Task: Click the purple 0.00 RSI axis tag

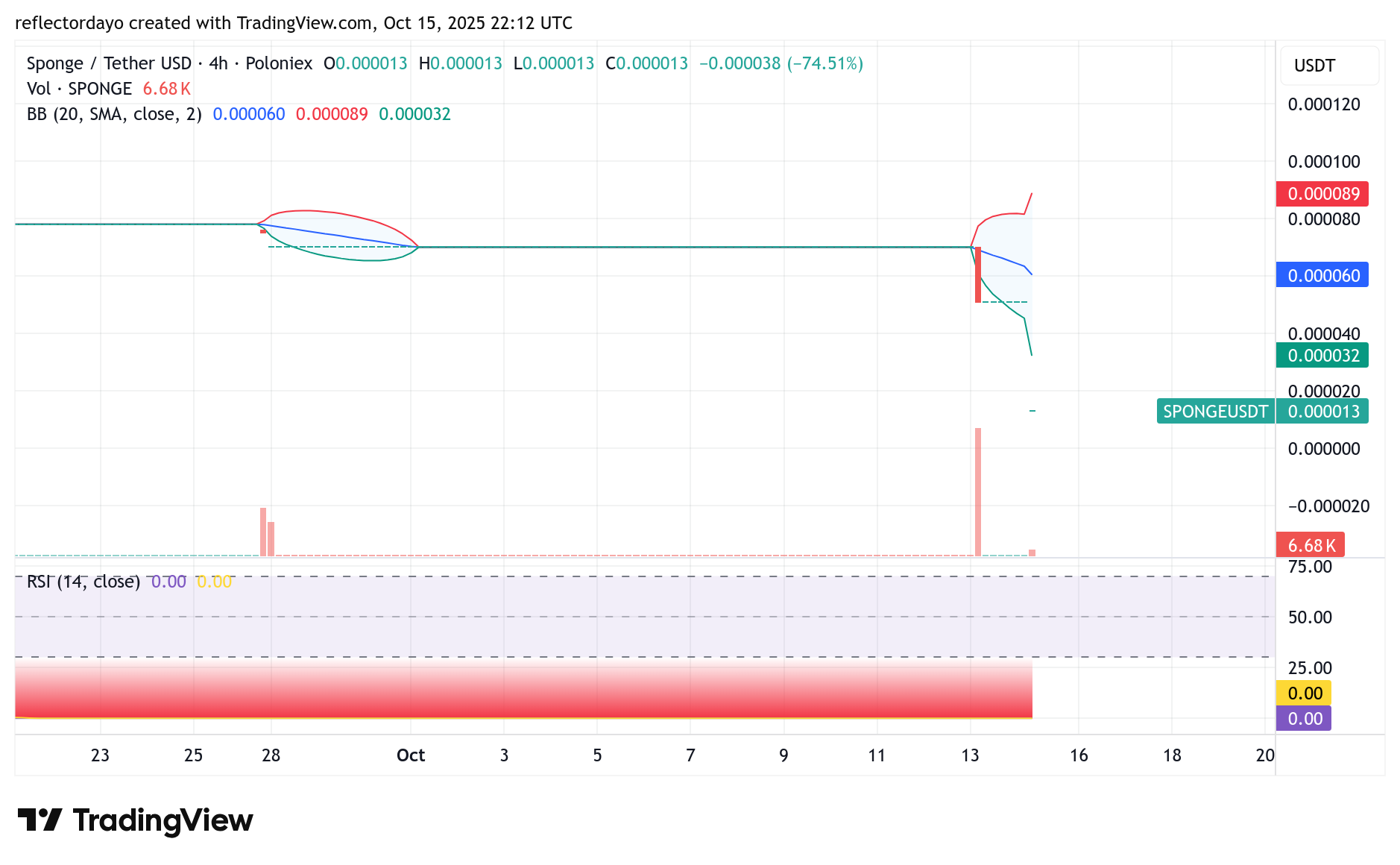Action: tap(1304, 718)
